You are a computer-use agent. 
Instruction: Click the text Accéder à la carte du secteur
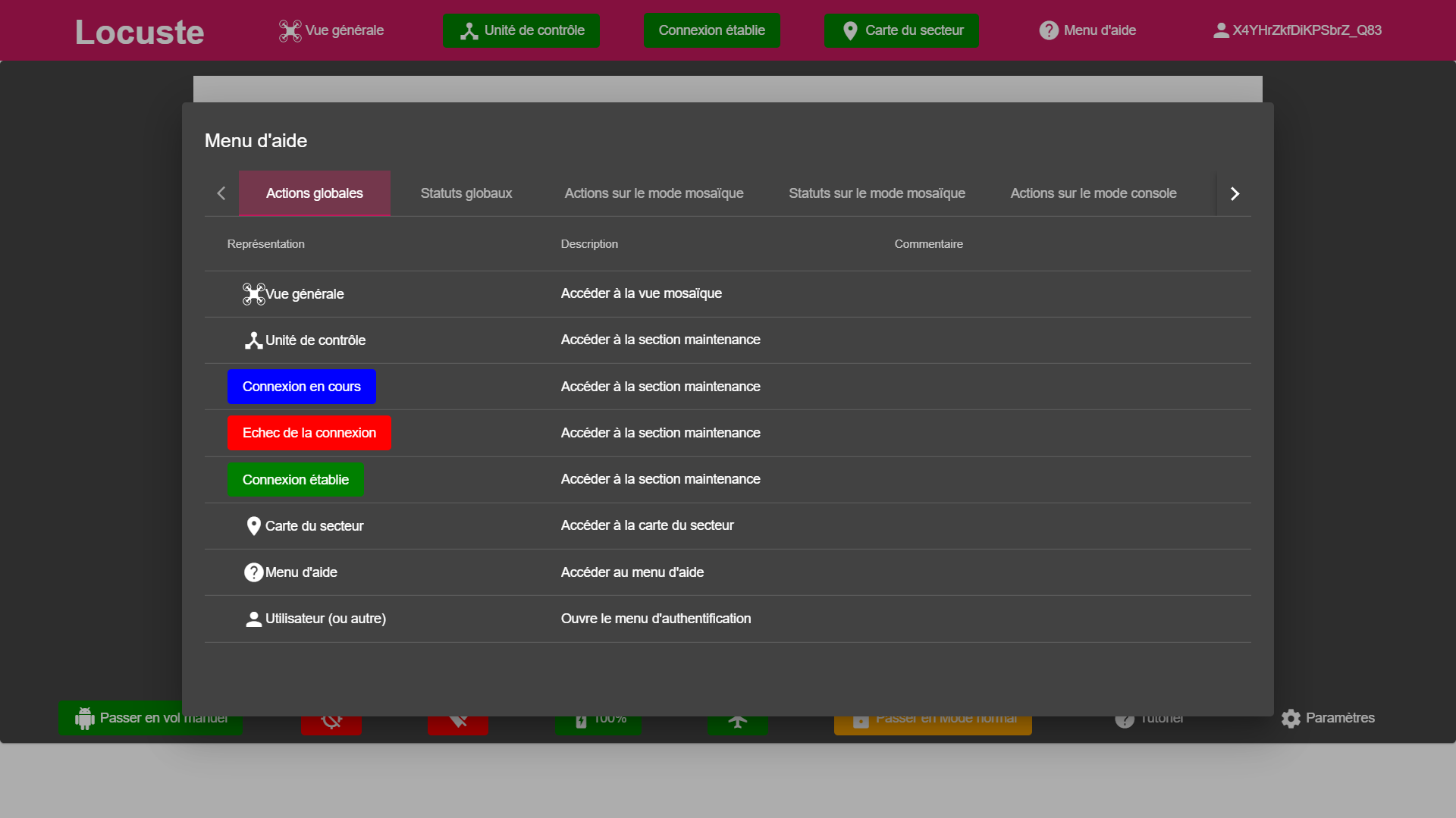click(648, 525)
